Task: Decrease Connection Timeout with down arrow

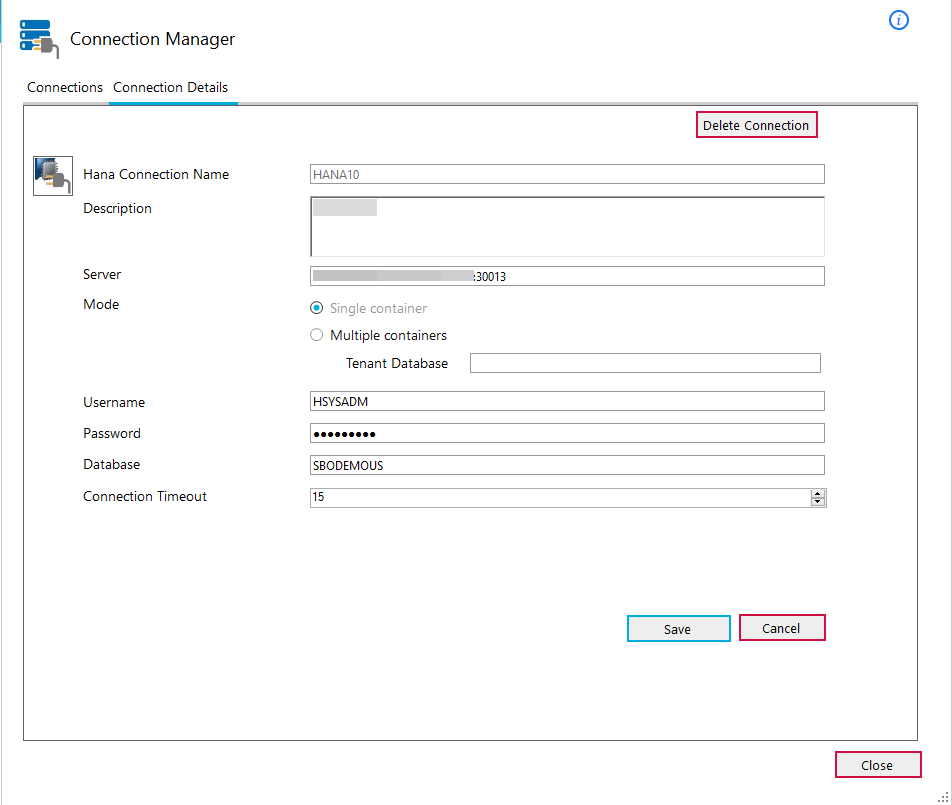Action: click(x=818, y=502)
